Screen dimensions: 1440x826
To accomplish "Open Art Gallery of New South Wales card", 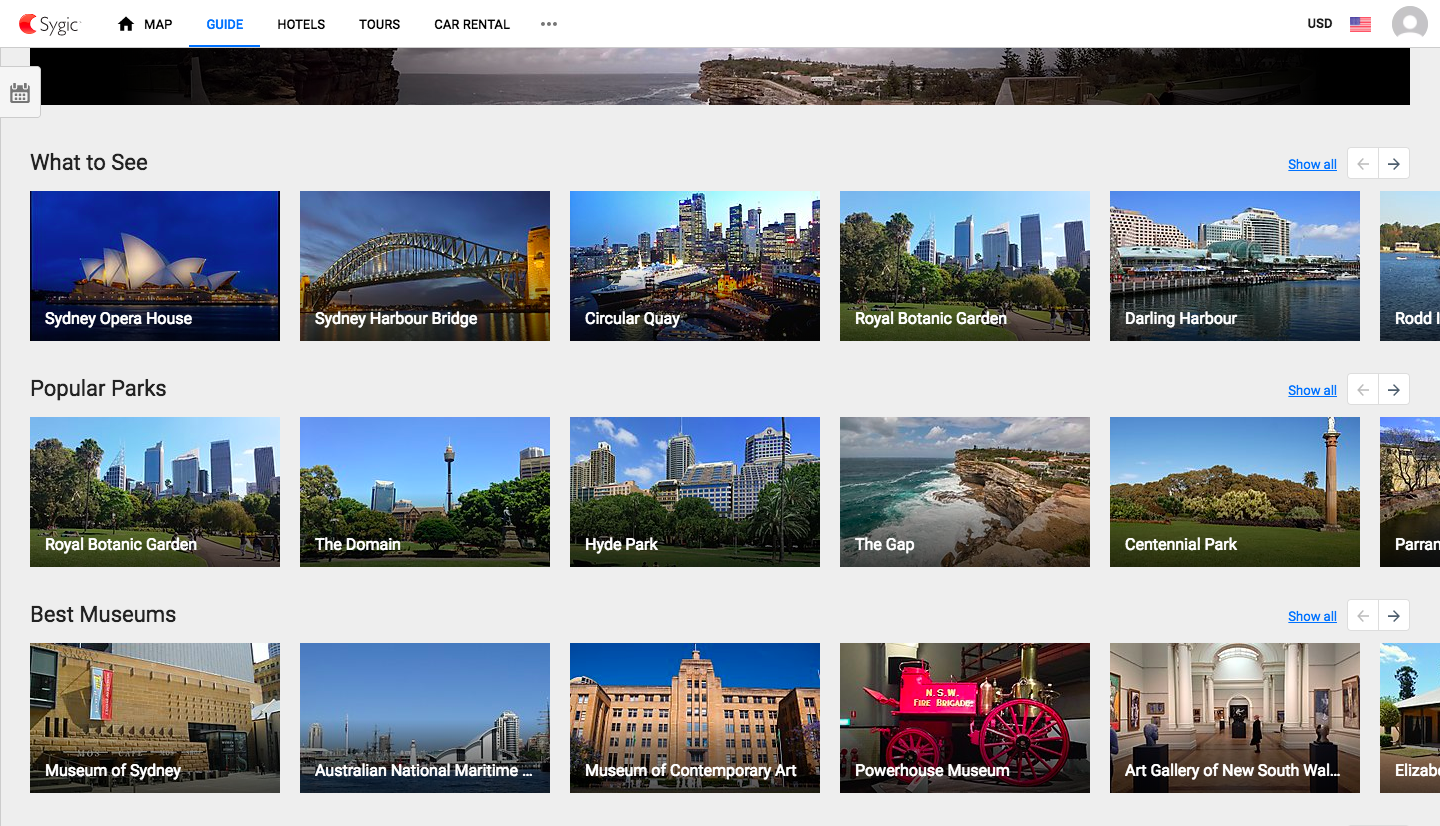I will 1235,718.
